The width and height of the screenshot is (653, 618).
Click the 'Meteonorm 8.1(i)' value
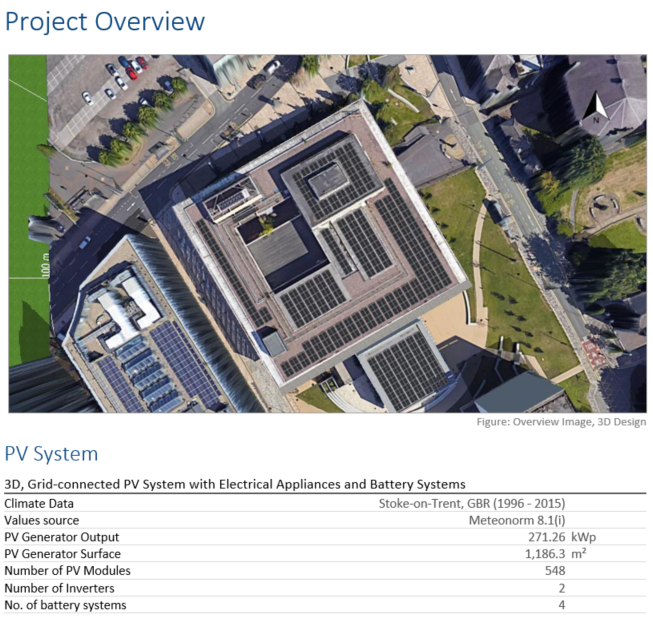tap(517, 520)
